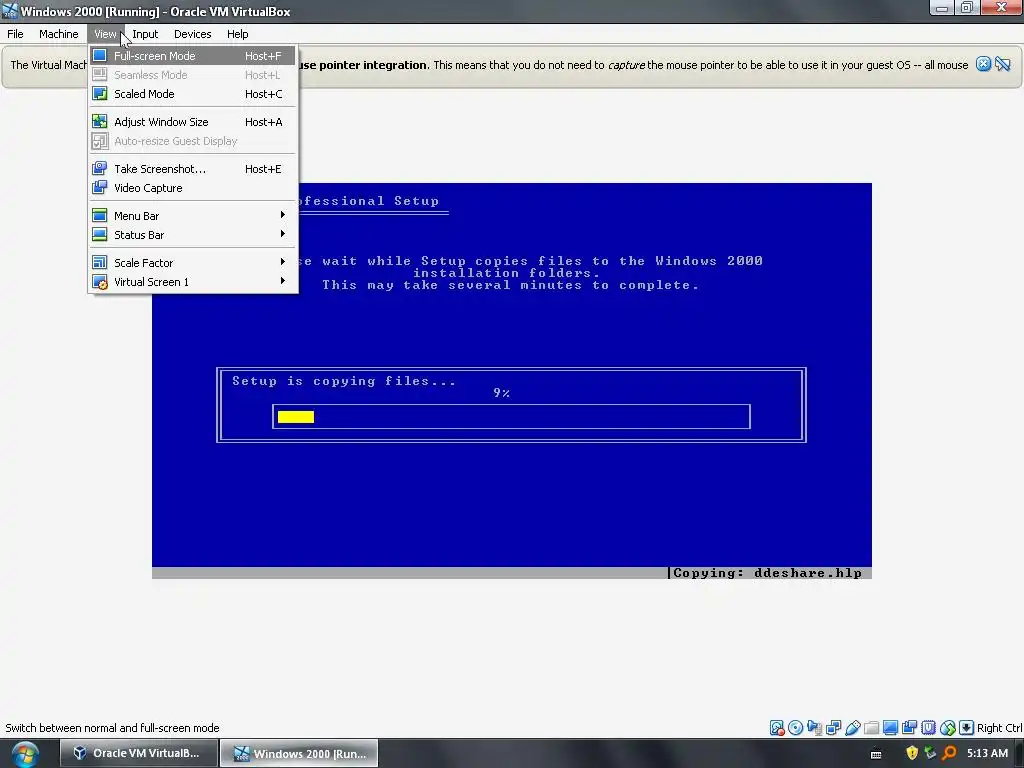Click the 5:13 AM taskbar clock
The image size is (1024, 768).
987,753
